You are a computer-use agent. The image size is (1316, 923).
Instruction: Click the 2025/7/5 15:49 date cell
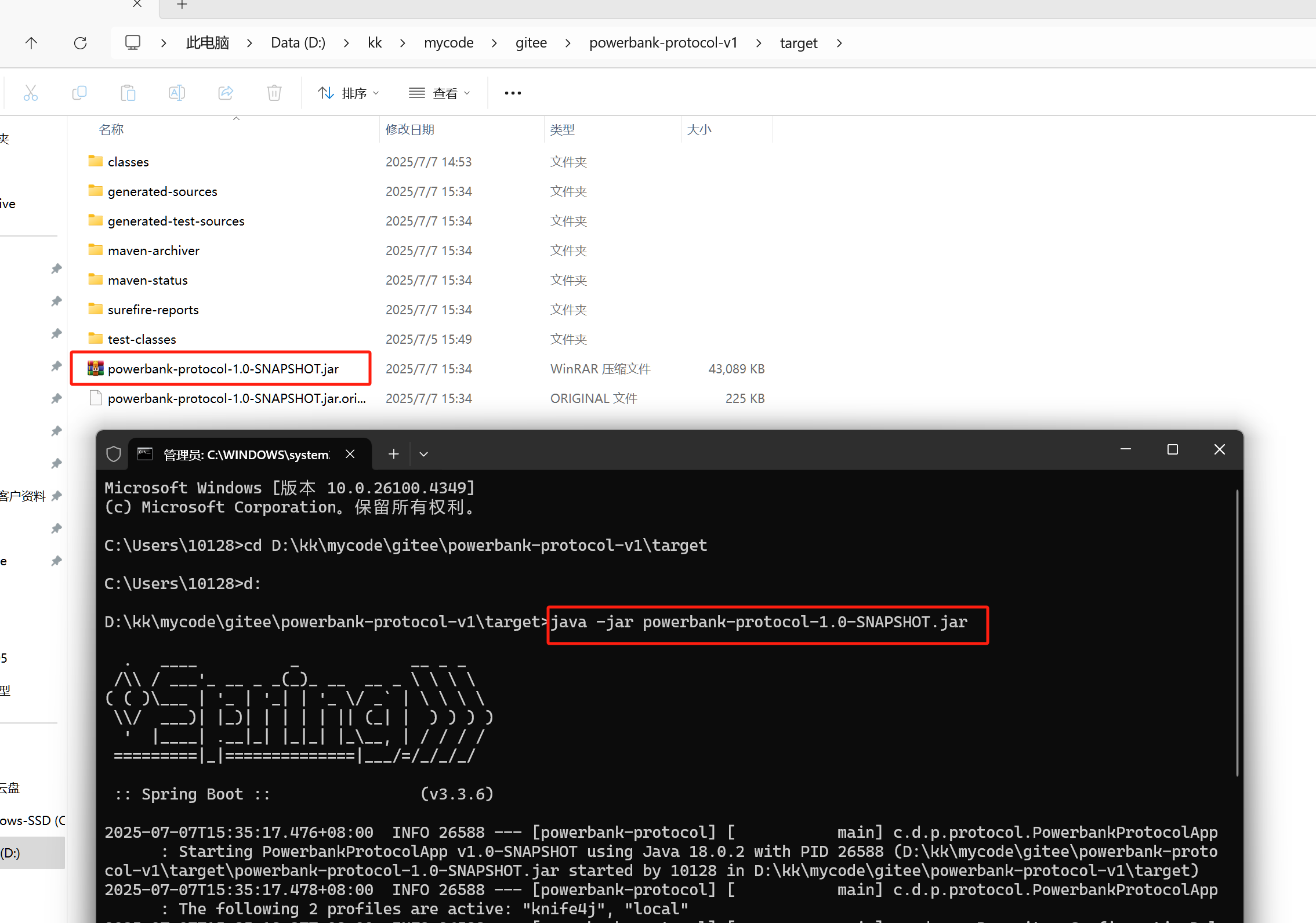[429, 339]
